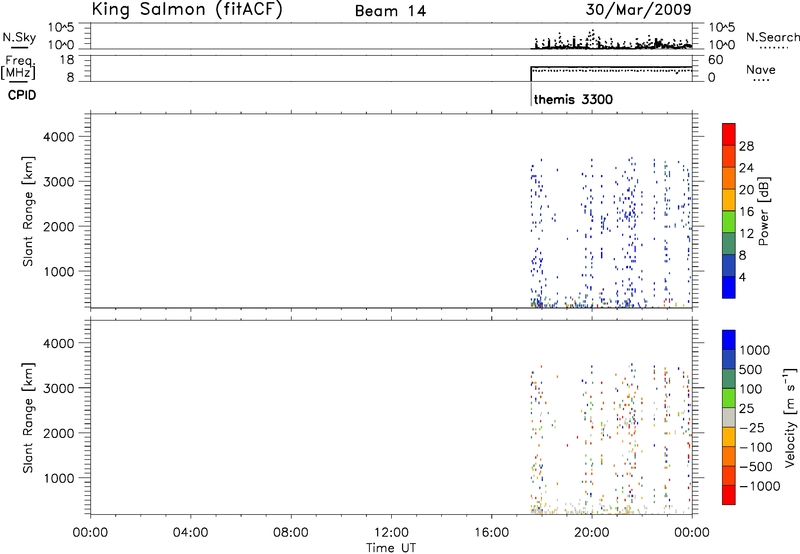
Task: Click the '-25' value on Velocity colorbar
Action: (752, 427)
